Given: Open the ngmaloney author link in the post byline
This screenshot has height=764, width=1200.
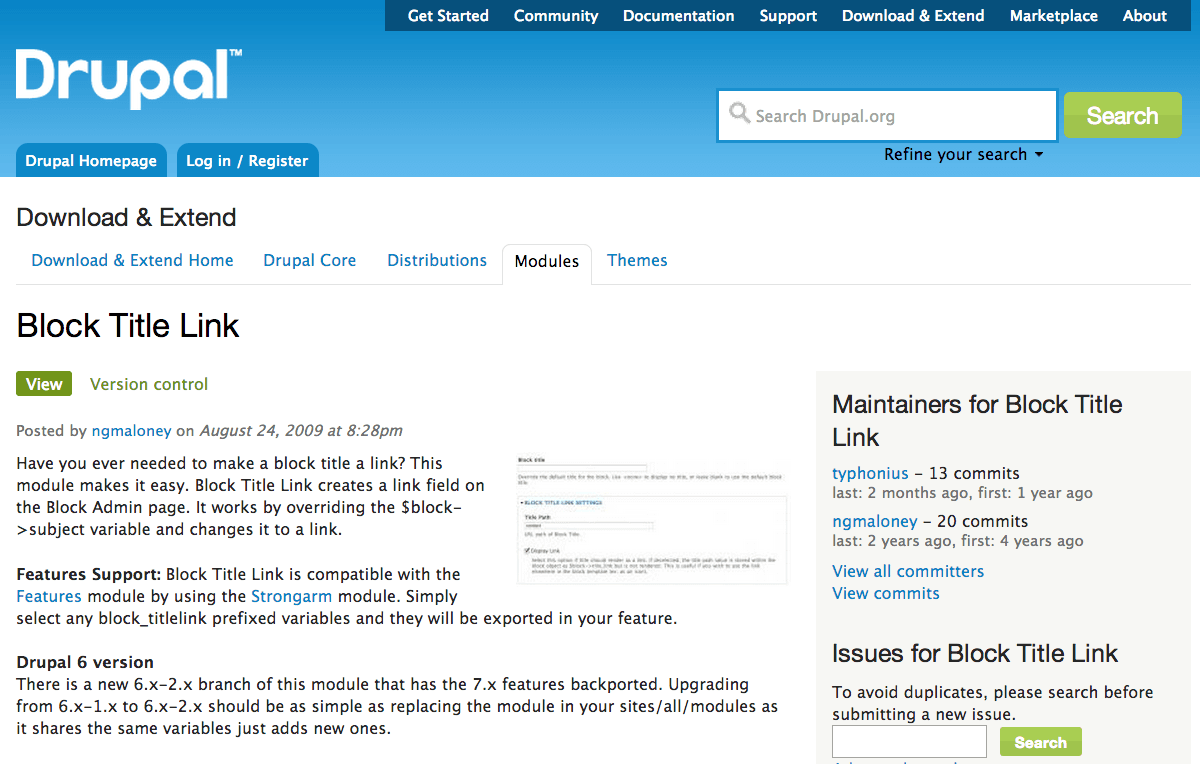Looking at the screenshot, I should [132, 431].
